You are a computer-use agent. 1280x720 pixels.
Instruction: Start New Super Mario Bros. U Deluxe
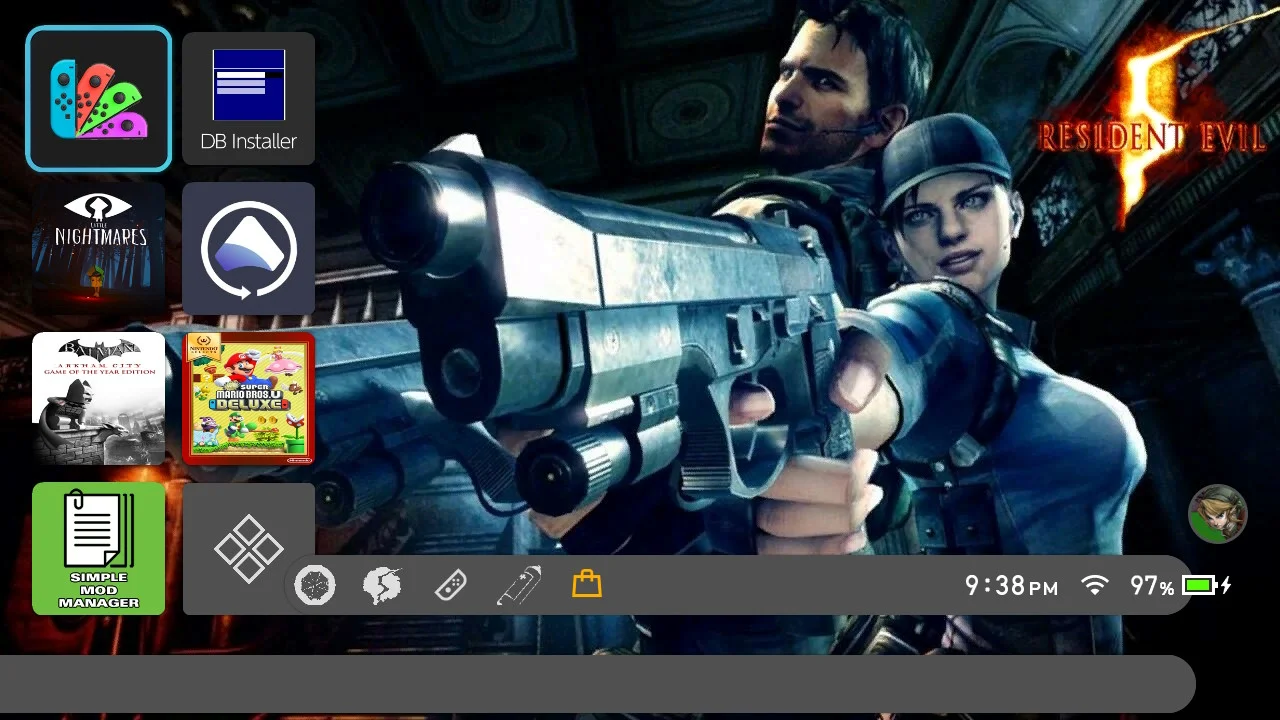[x=248, y=398]
